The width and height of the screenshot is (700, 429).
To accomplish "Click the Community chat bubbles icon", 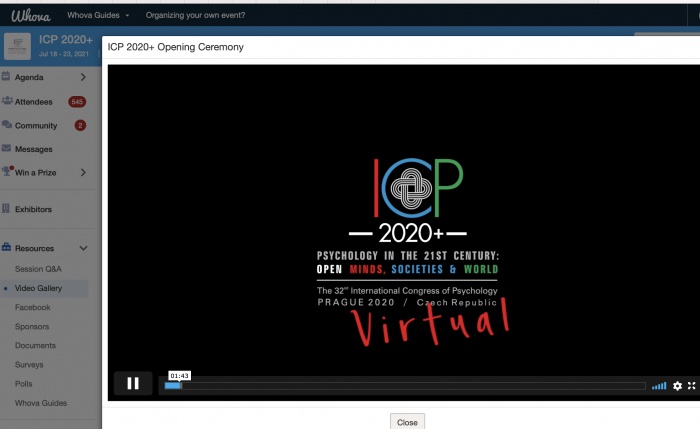I will 7,124.
